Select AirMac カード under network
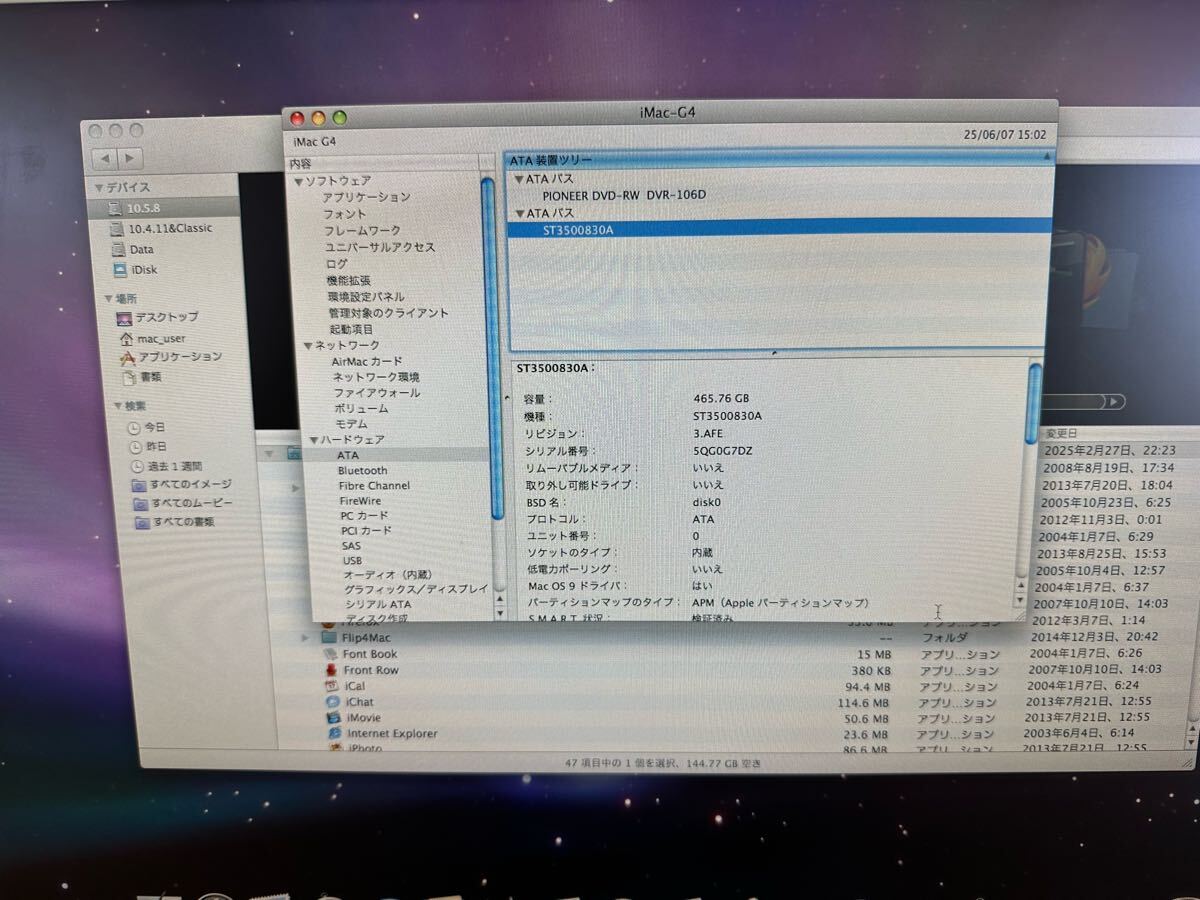The image size is (1200, 900). click(x=367, y=361)
